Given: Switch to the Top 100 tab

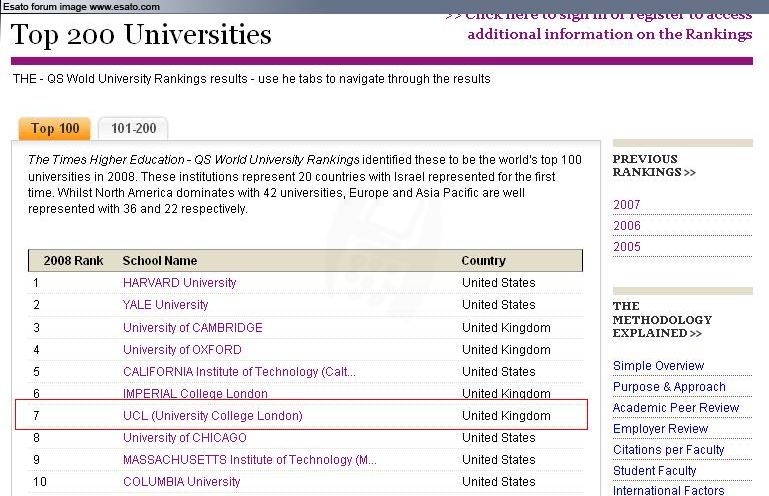Looking at the screenshot, I should 54,129.
